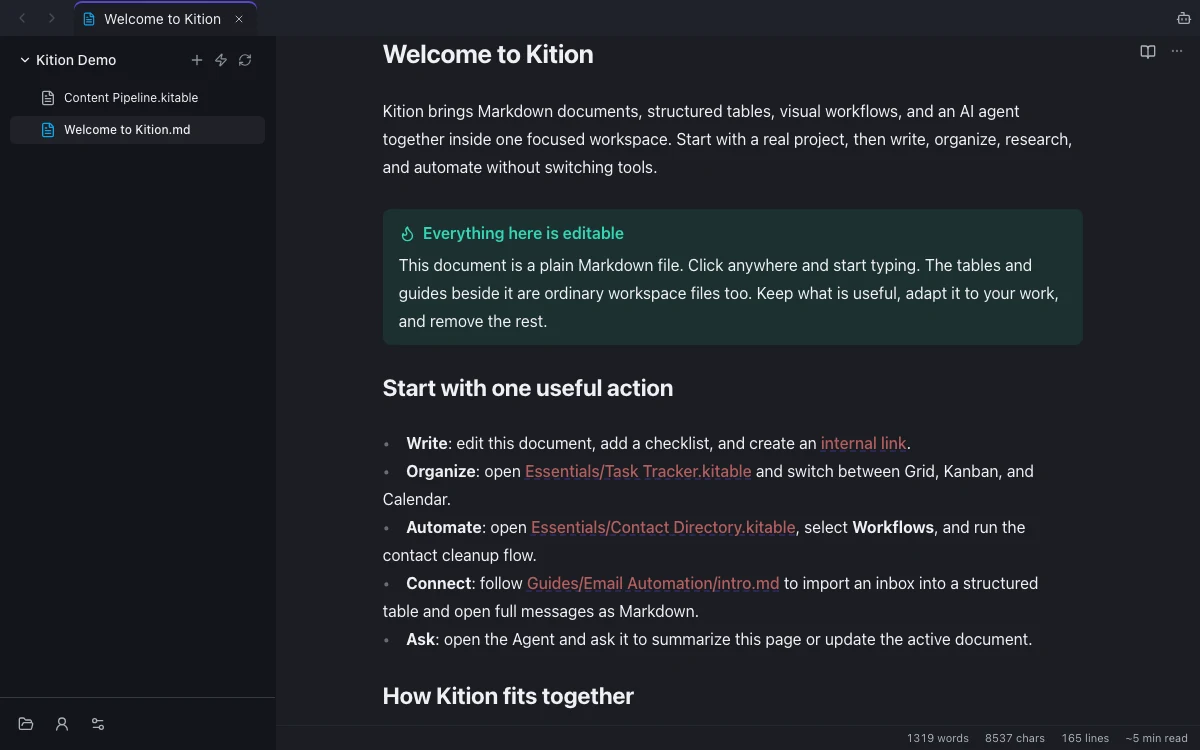The width and height of the screenshot is (1200, 750).
Task: Open Content Pipeline.kitable file
Action: [x=137, y=98]
